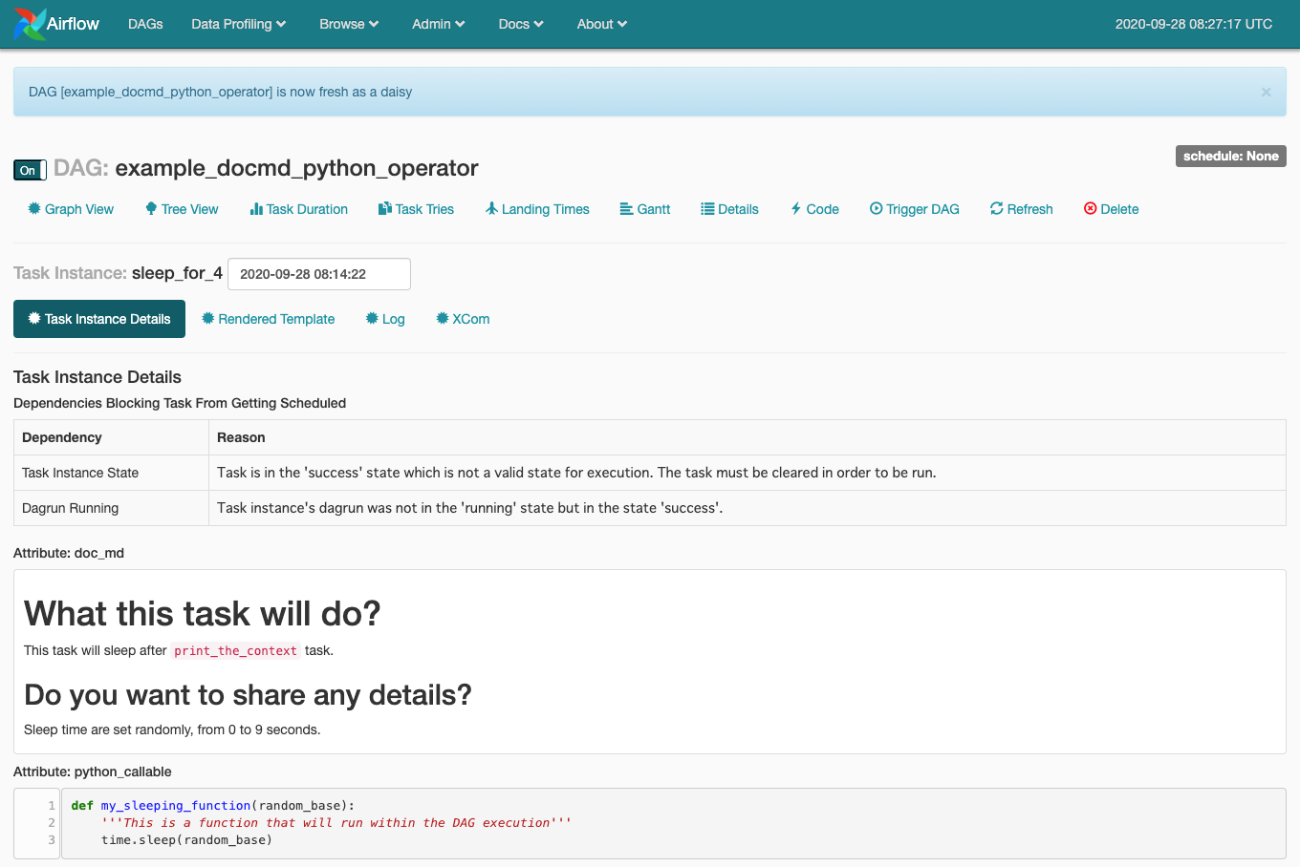Refresh the DAG

pyautogui.click(x=1021, y=209)
